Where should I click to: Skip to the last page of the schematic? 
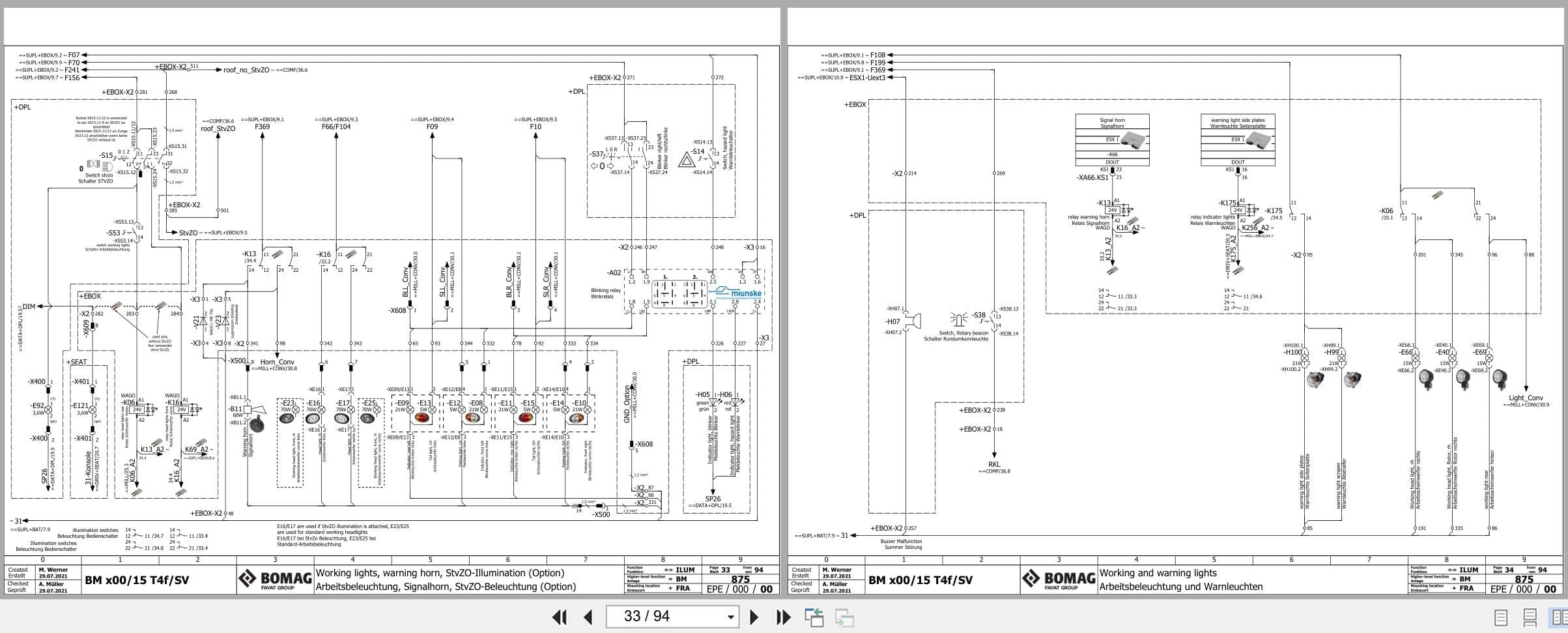point(782,616)
